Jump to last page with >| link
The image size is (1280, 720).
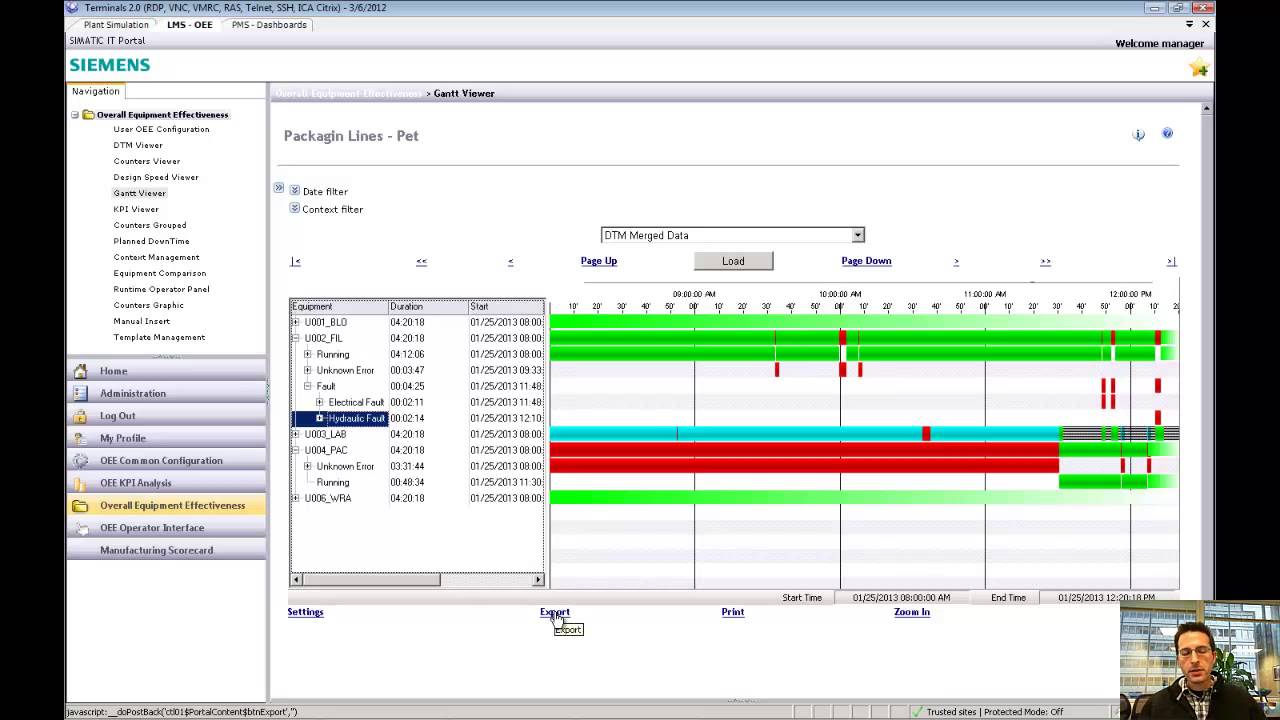(x=1171, y=261)
